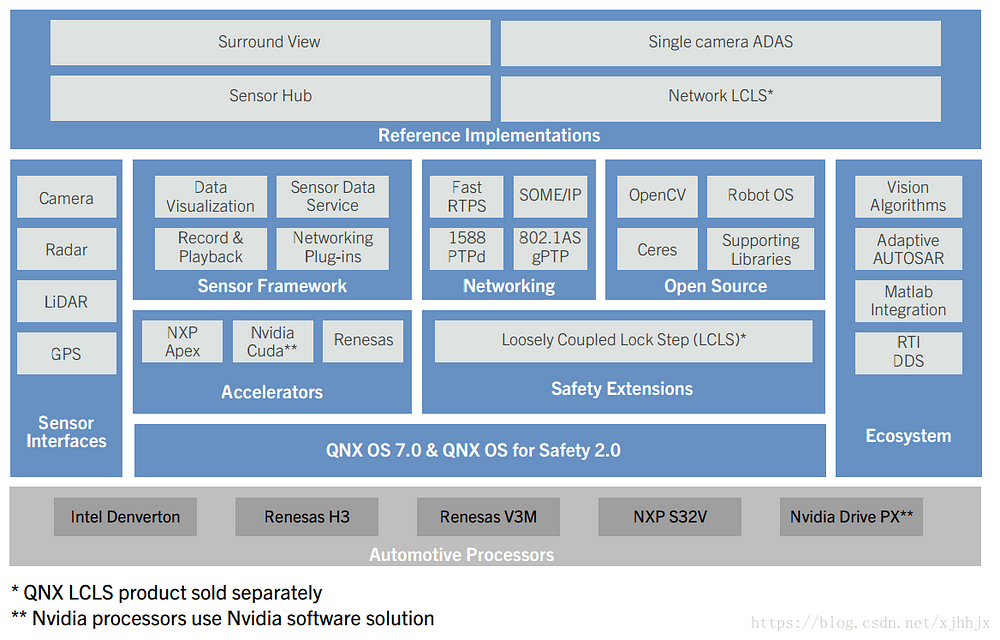Click the Radar box

pos(66,249)
